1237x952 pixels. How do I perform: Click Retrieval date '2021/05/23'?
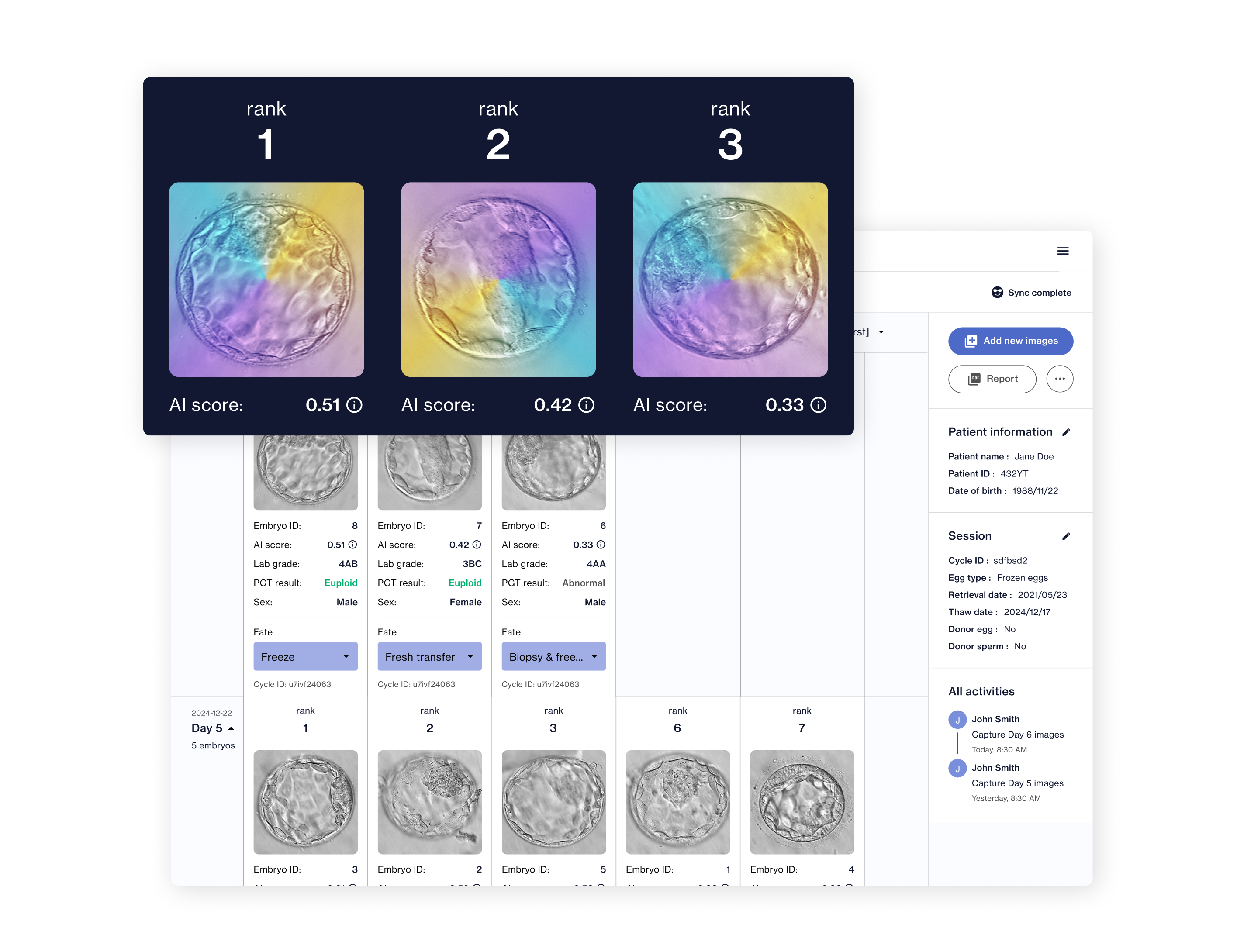point(1042,595)
